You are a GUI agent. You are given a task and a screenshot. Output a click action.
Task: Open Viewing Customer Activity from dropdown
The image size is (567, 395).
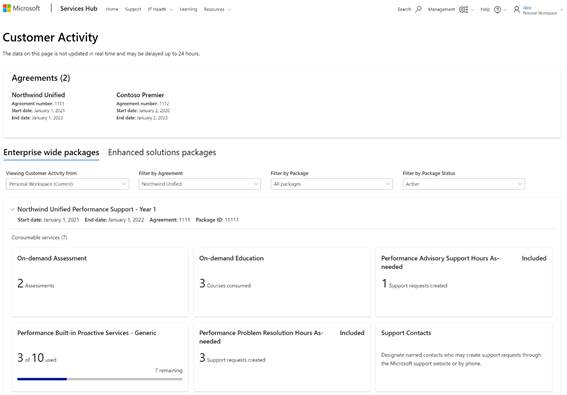pos(67,184)
